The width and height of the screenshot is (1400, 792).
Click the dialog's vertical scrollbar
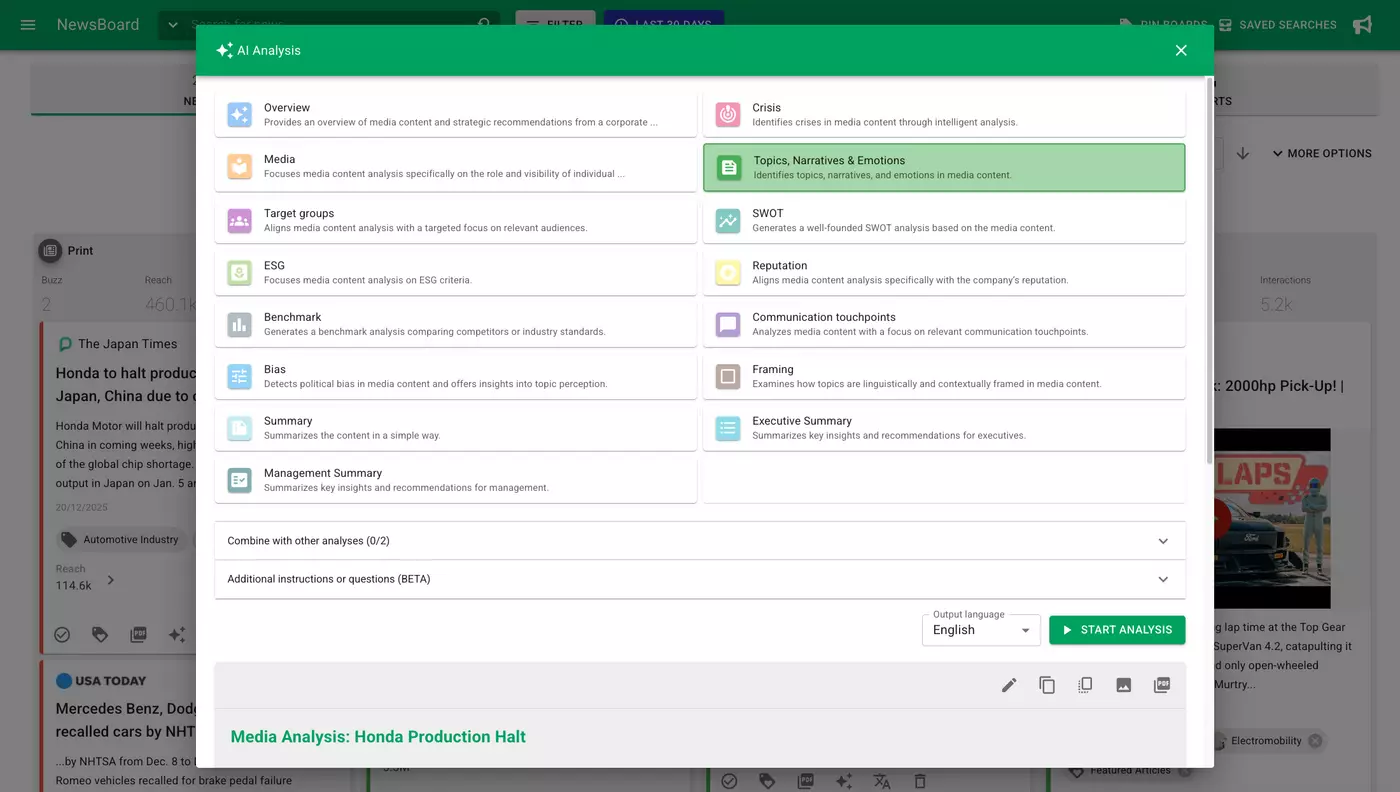coord(1210,270)
